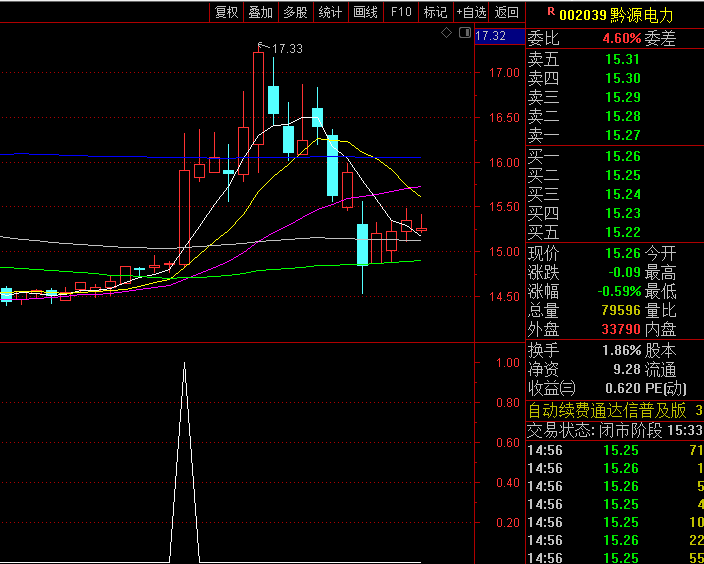Click the diamond icon above the chart
704x564 pixels.
click(x=446, y=33)
